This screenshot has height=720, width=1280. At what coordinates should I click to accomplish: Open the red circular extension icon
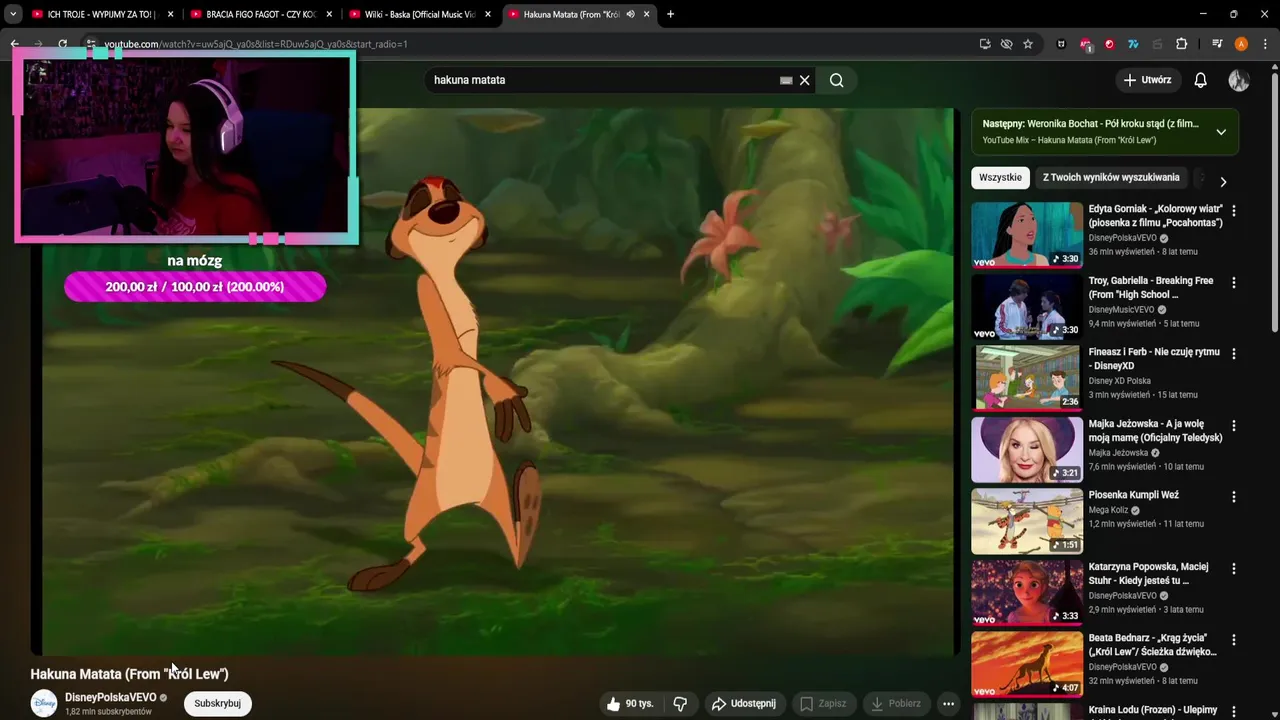pyautogui.click(x=1109, y=44)
